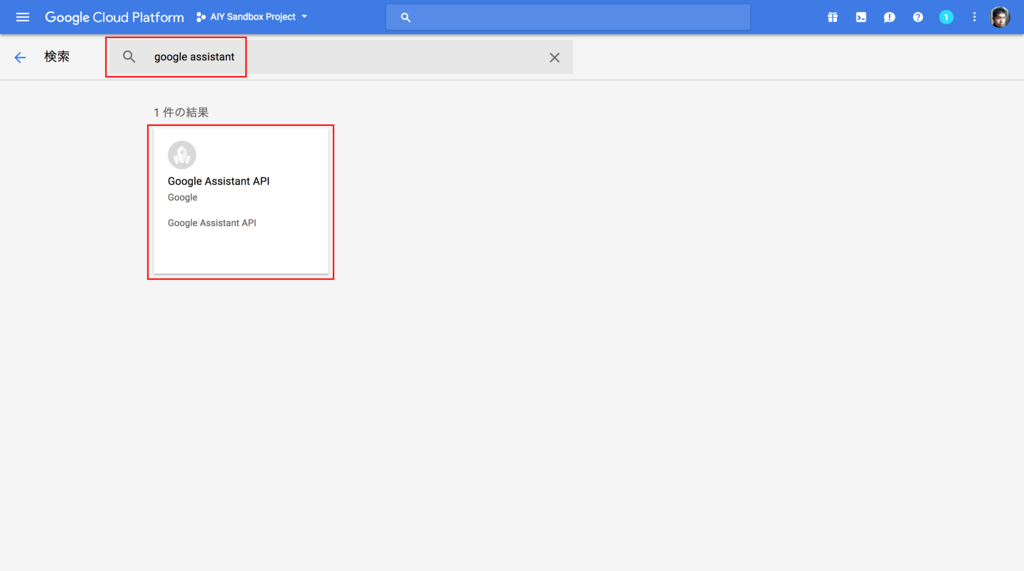This screenshot has height=571, width=1024.
Task: Open the user account avatar
Action: [x=1000, y=17]
